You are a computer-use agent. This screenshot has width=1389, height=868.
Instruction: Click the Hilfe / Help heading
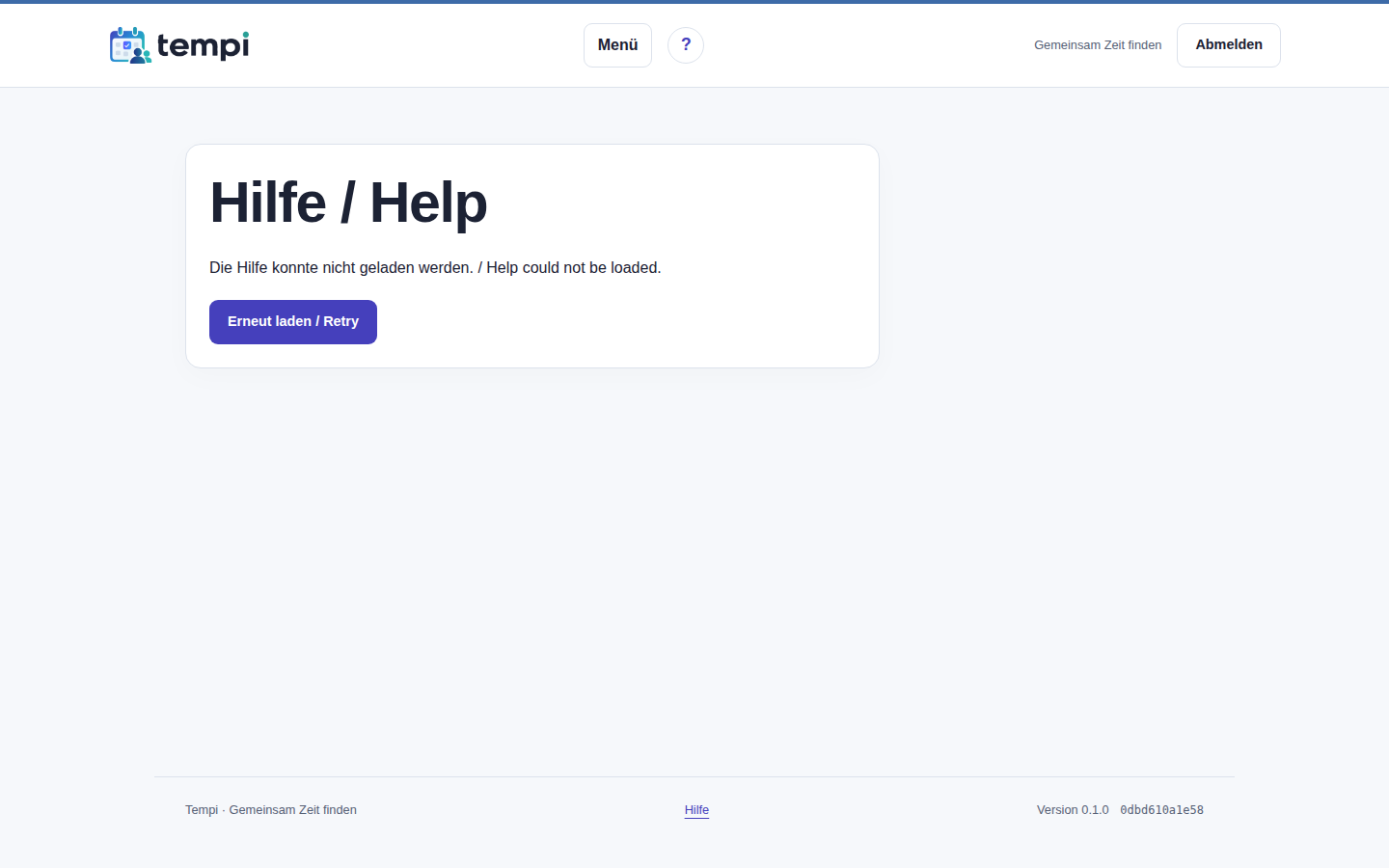coord(348,203)
